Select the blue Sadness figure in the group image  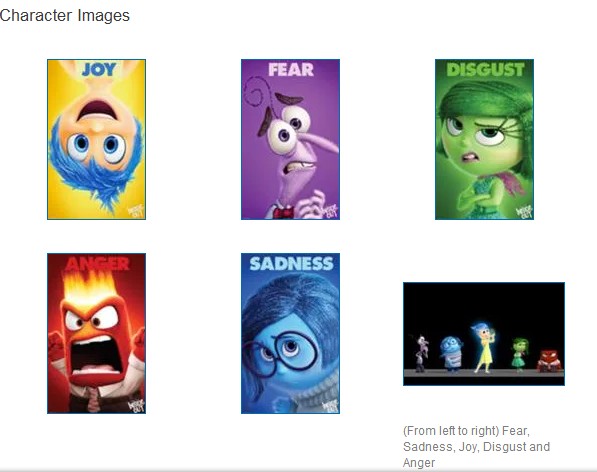(x=452, y=354)
